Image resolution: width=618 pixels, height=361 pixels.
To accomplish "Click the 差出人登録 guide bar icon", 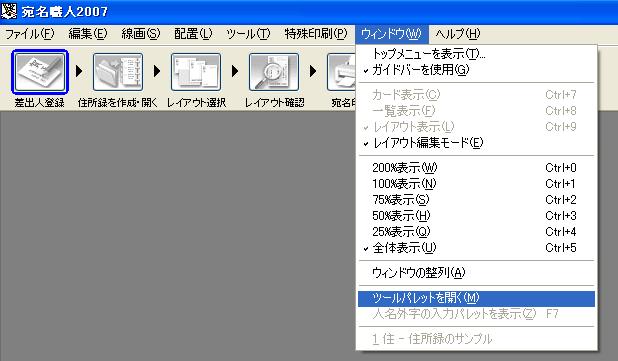I will pos(40,72).
